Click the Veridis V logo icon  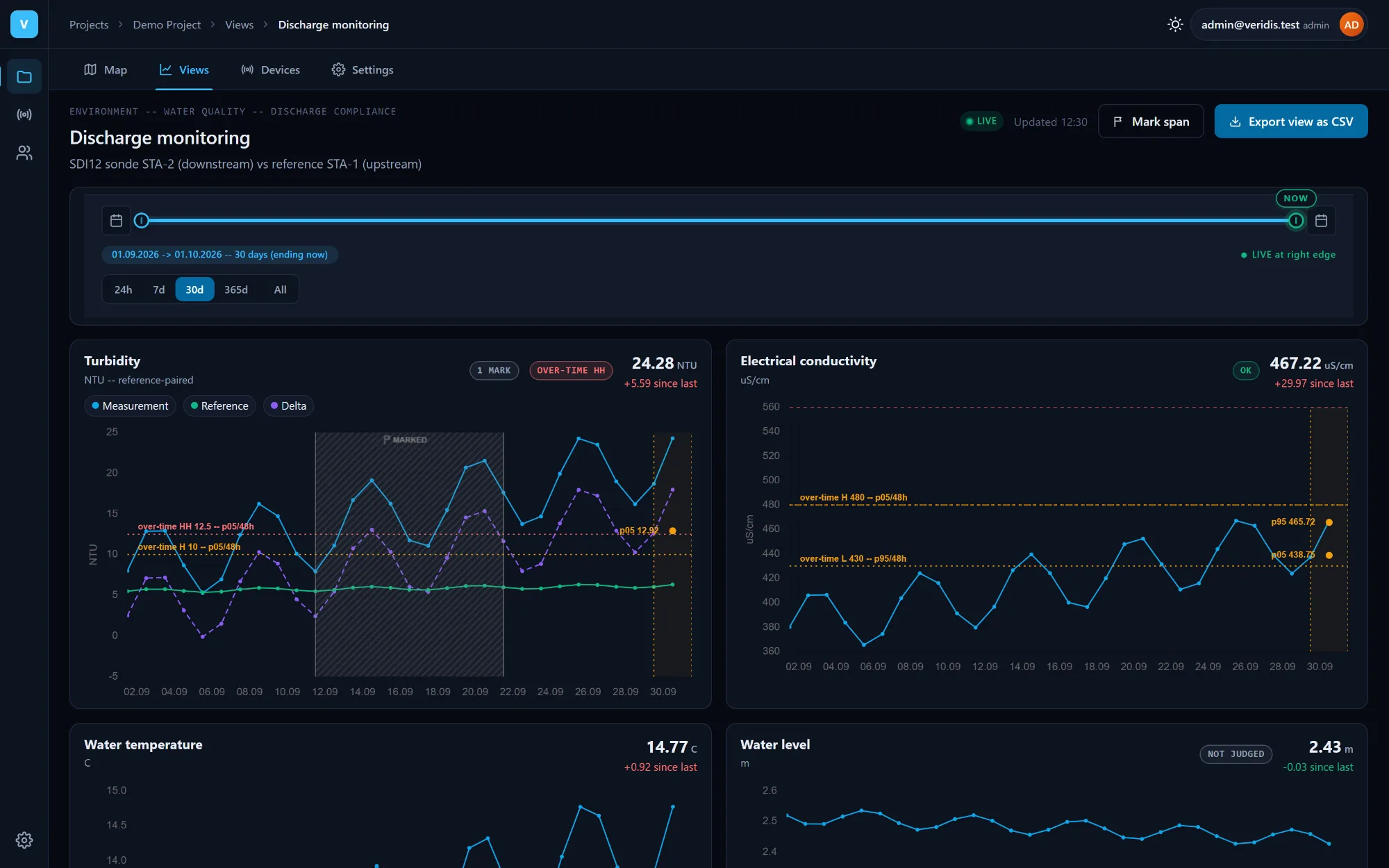point(24,24)
